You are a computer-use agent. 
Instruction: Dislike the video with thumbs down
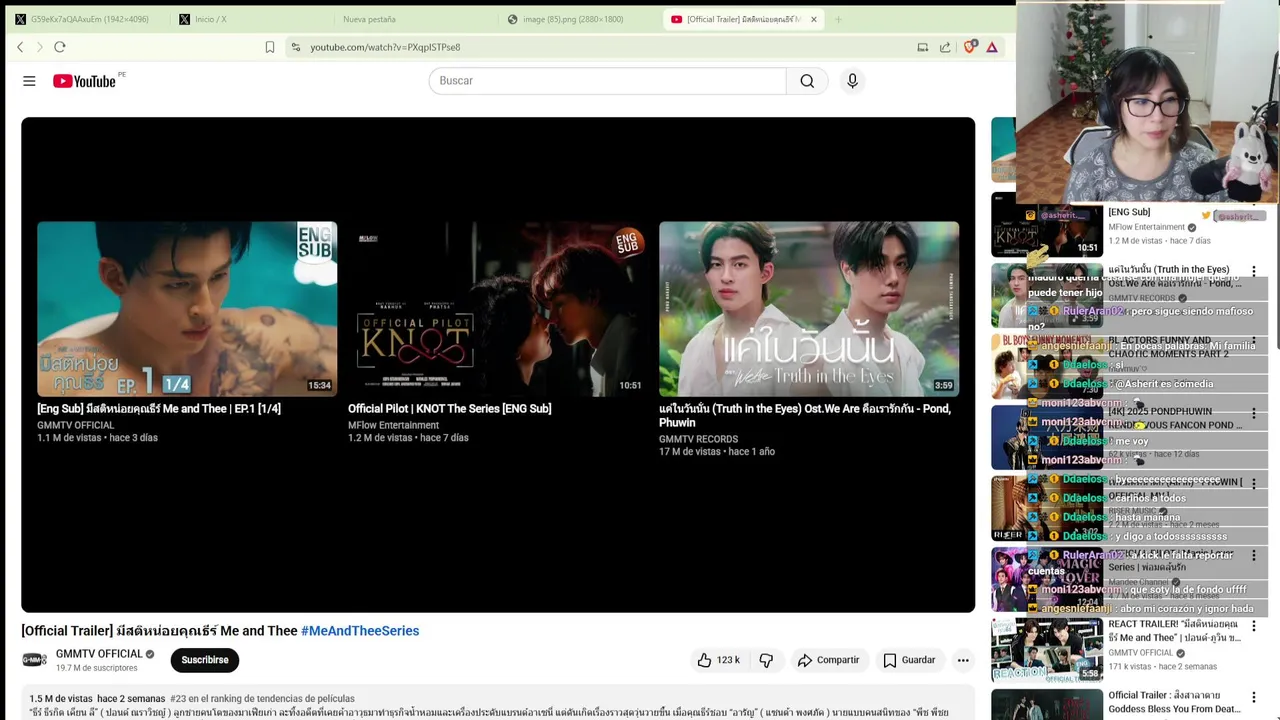766,660
